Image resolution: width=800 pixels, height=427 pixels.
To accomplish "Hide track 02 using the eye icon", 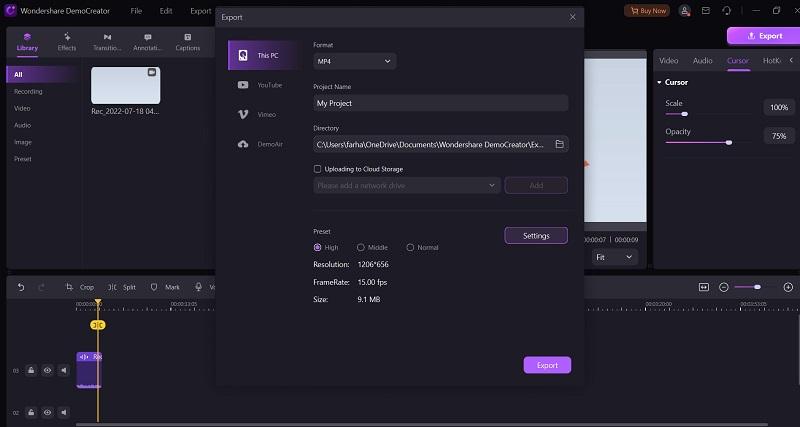I will [x=47, y=411].
